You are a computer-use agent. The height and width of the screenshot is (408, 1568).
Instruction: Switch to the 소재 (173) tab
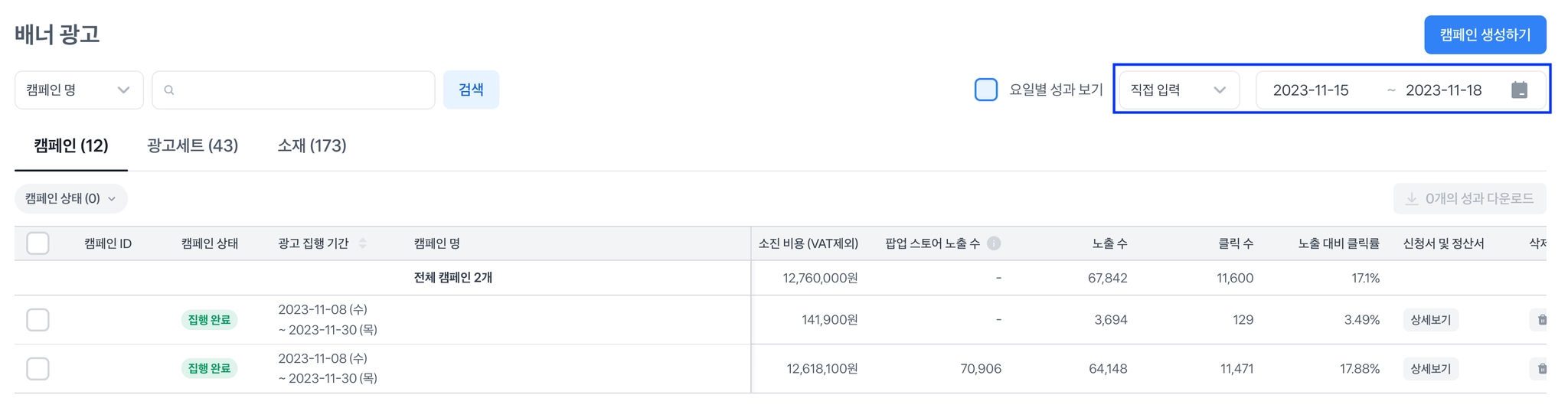pos(312,145)
